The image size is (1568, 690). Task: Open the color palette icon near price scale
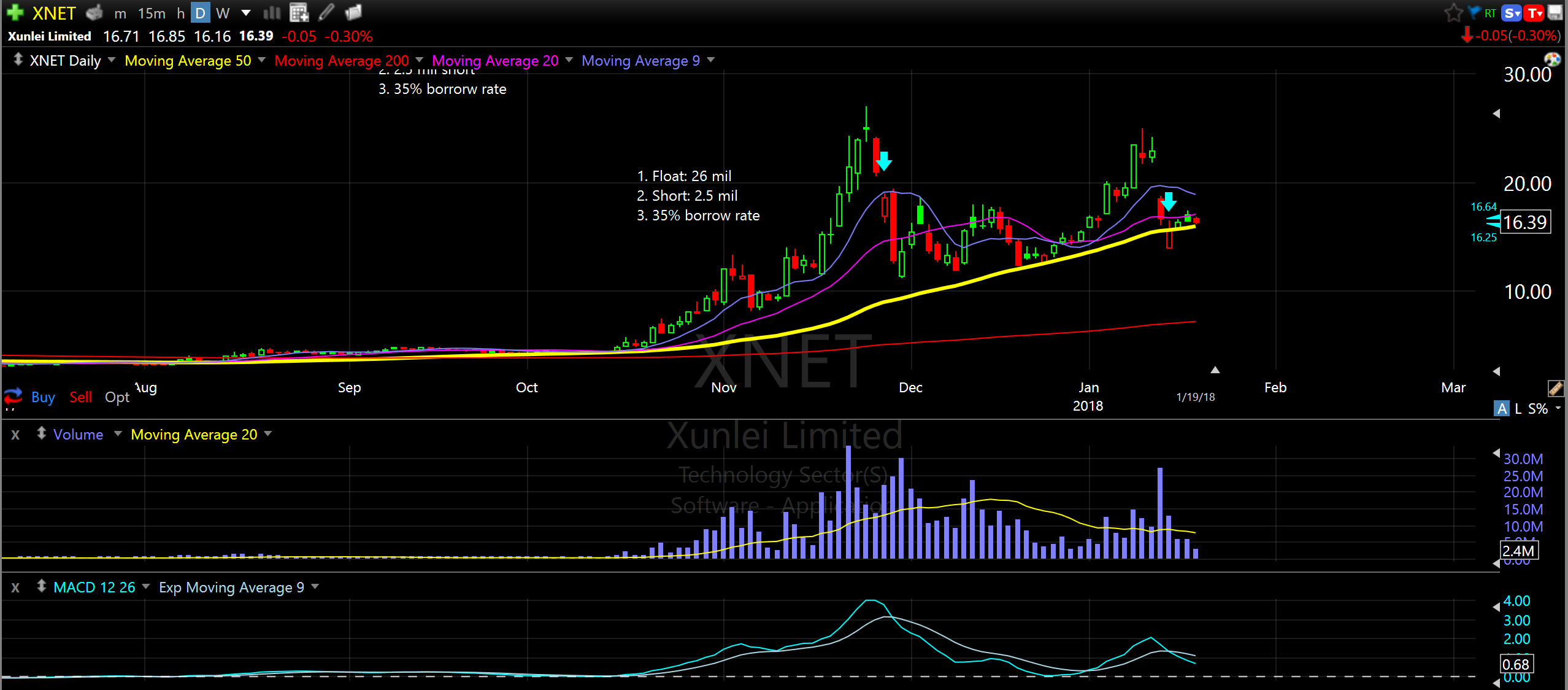point(1552,59)
